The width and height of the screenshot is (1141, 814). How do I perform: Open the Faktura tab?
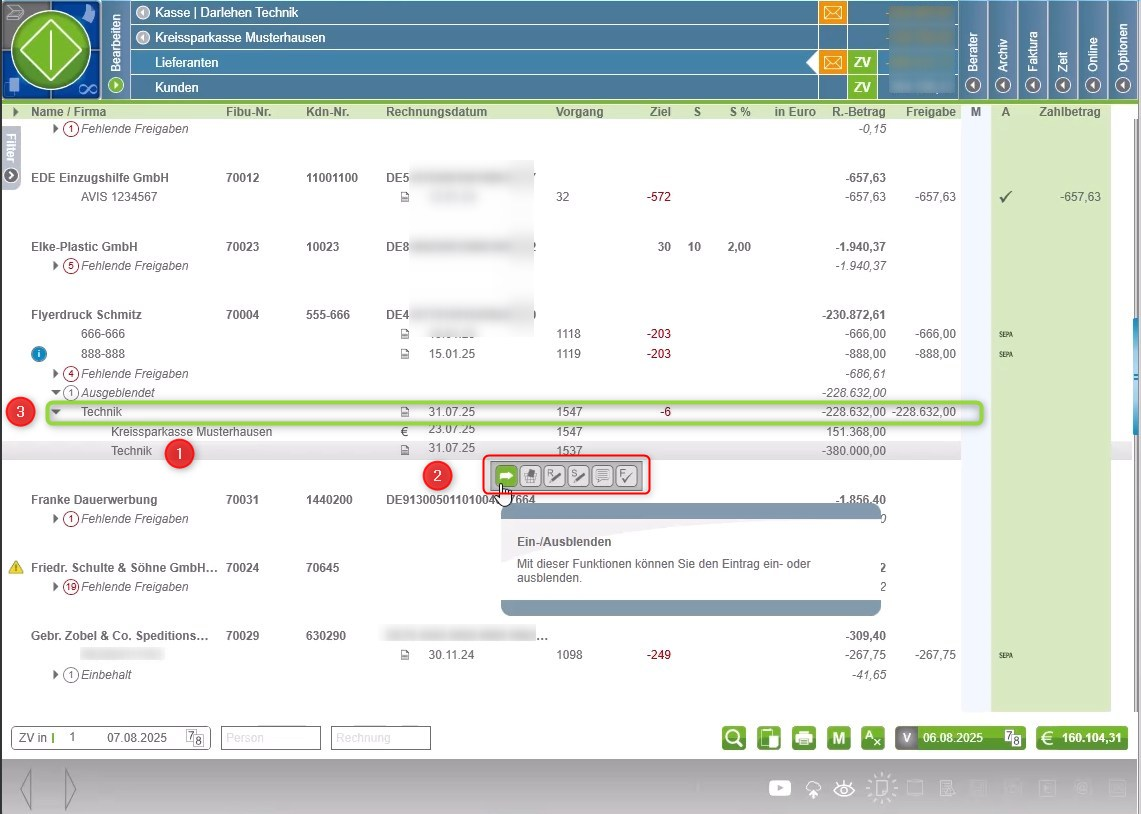click(1033, 50)
